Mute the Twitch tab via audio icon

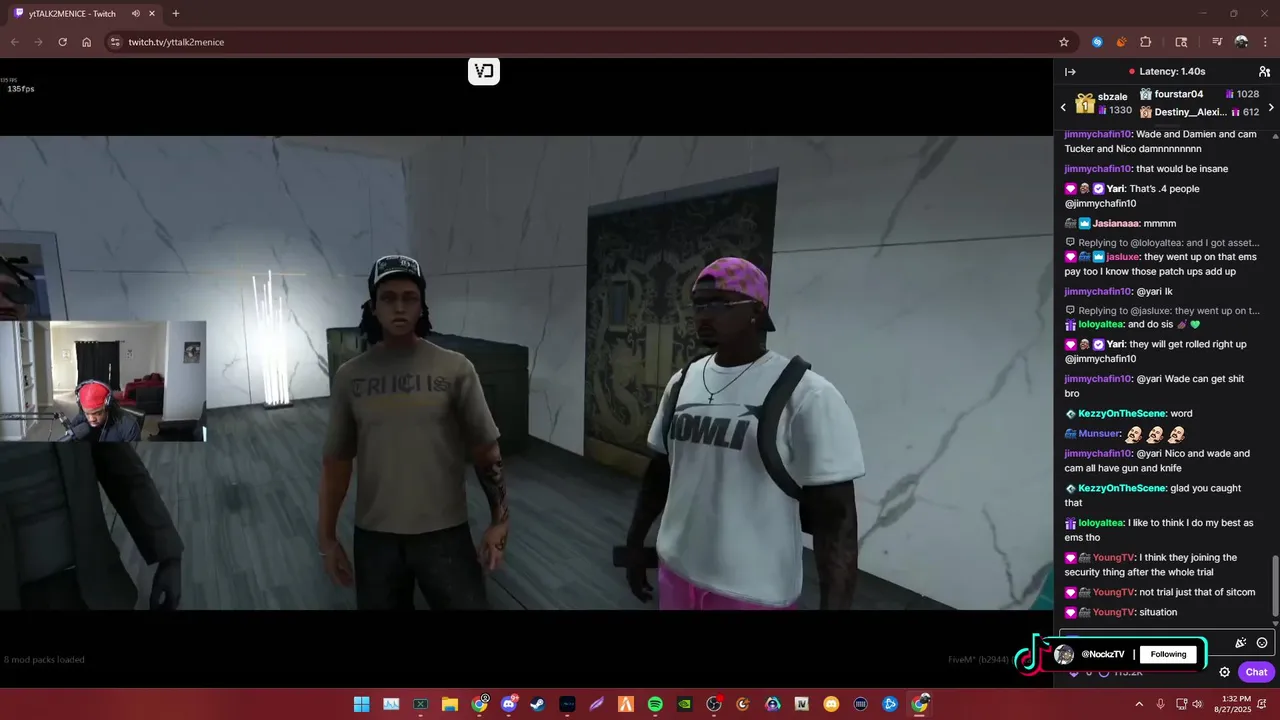point(136,14)
